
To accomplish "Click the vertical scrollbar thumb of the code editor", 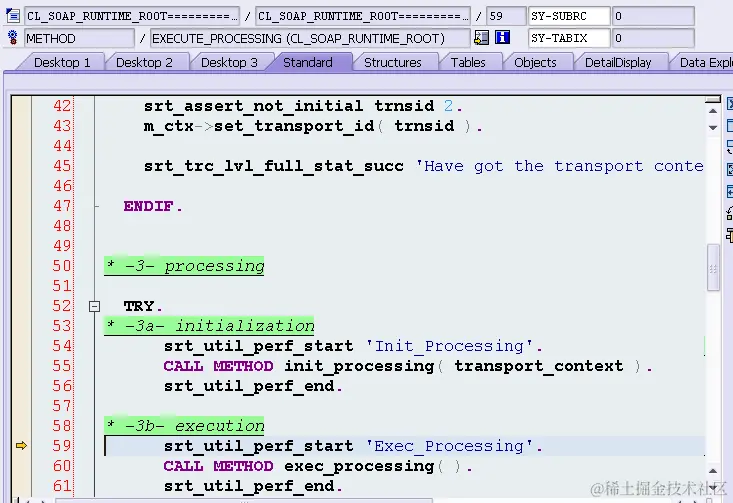I will pyautogui.click(x=713, y=268).
